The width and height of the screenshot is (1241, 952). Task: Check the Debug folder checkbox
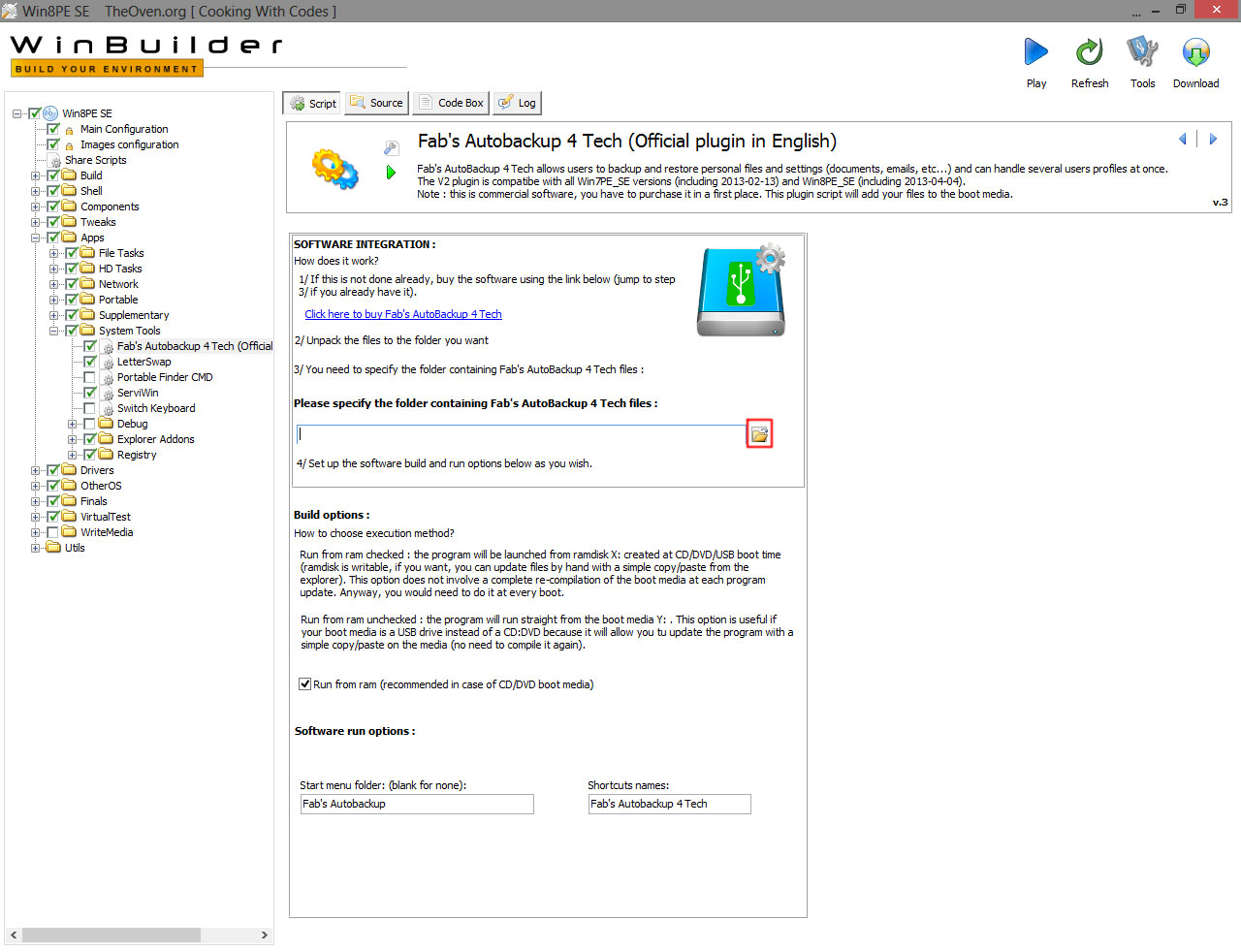[90, 424]
